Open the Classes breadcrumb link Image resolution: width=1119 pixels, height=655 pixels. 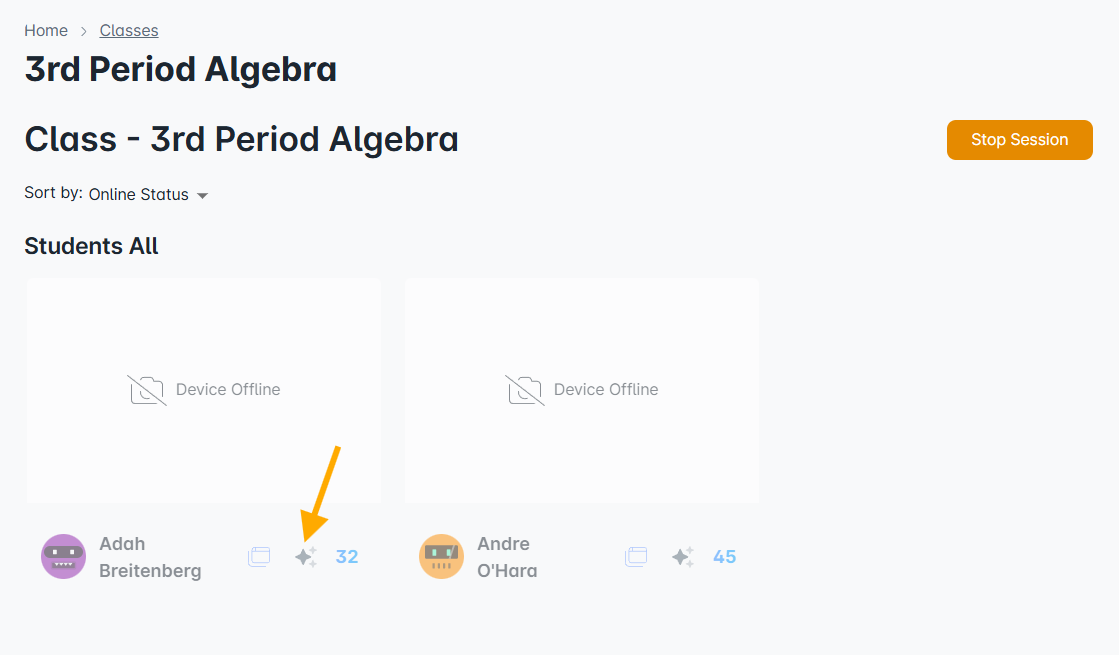[129, 31]
